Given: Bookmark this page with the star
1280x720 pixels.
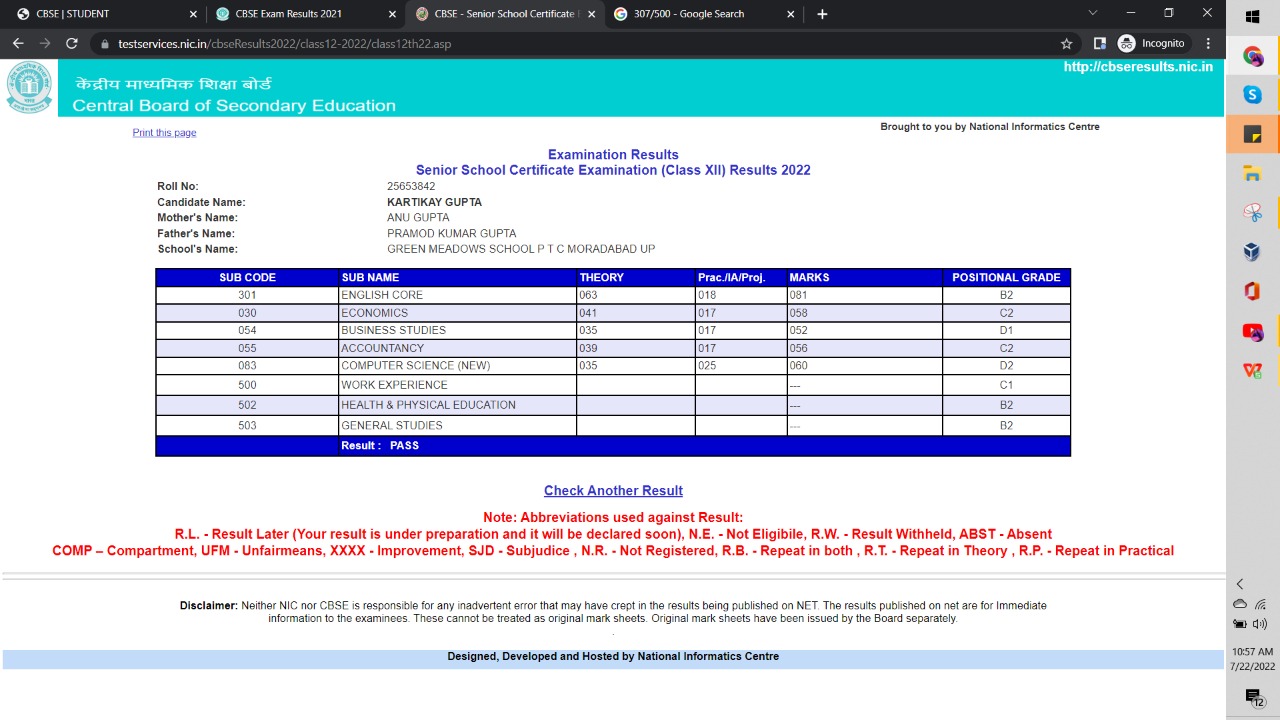Looking at the screenshot, I should tap(1066, 44).
